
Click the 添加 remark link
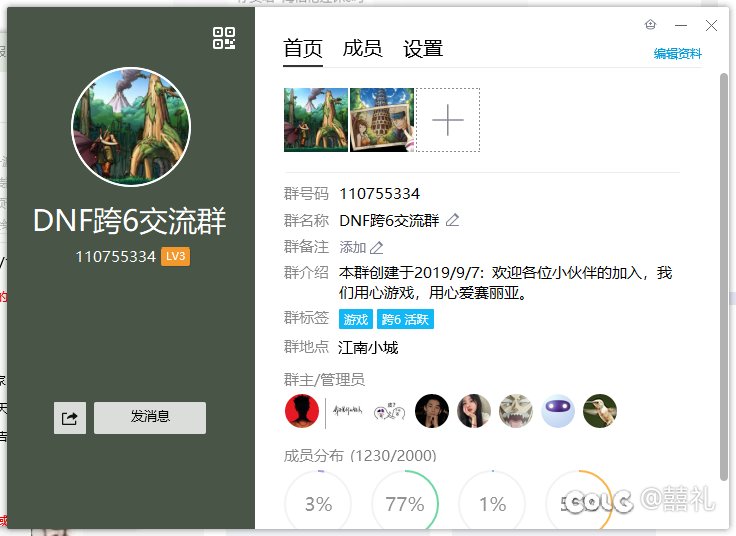pyautogui.click(x=353, y=247)
